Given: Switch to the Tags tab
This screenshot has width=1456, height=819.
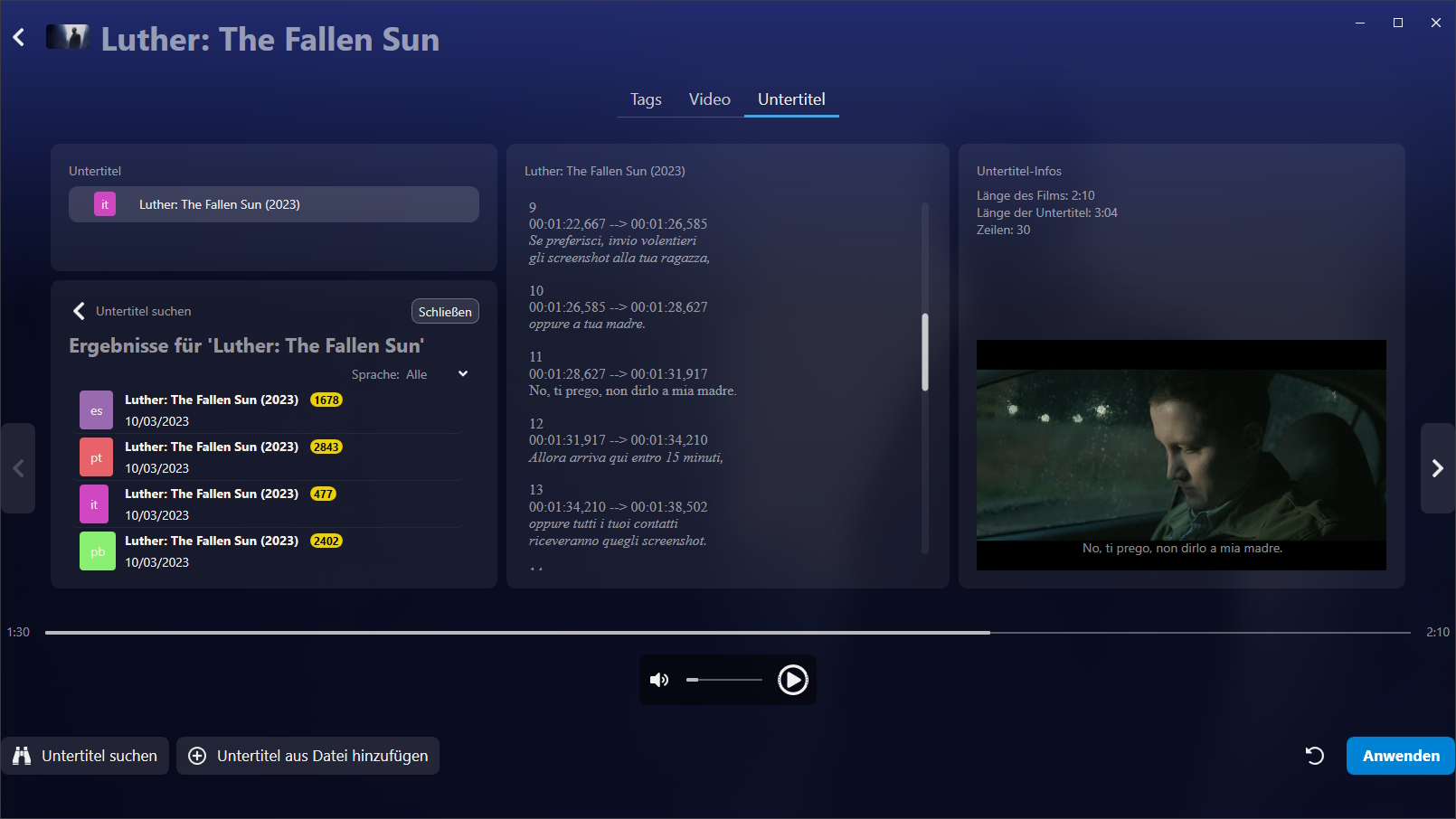Looking at the screenshot, I should click(x=646, y=99).
